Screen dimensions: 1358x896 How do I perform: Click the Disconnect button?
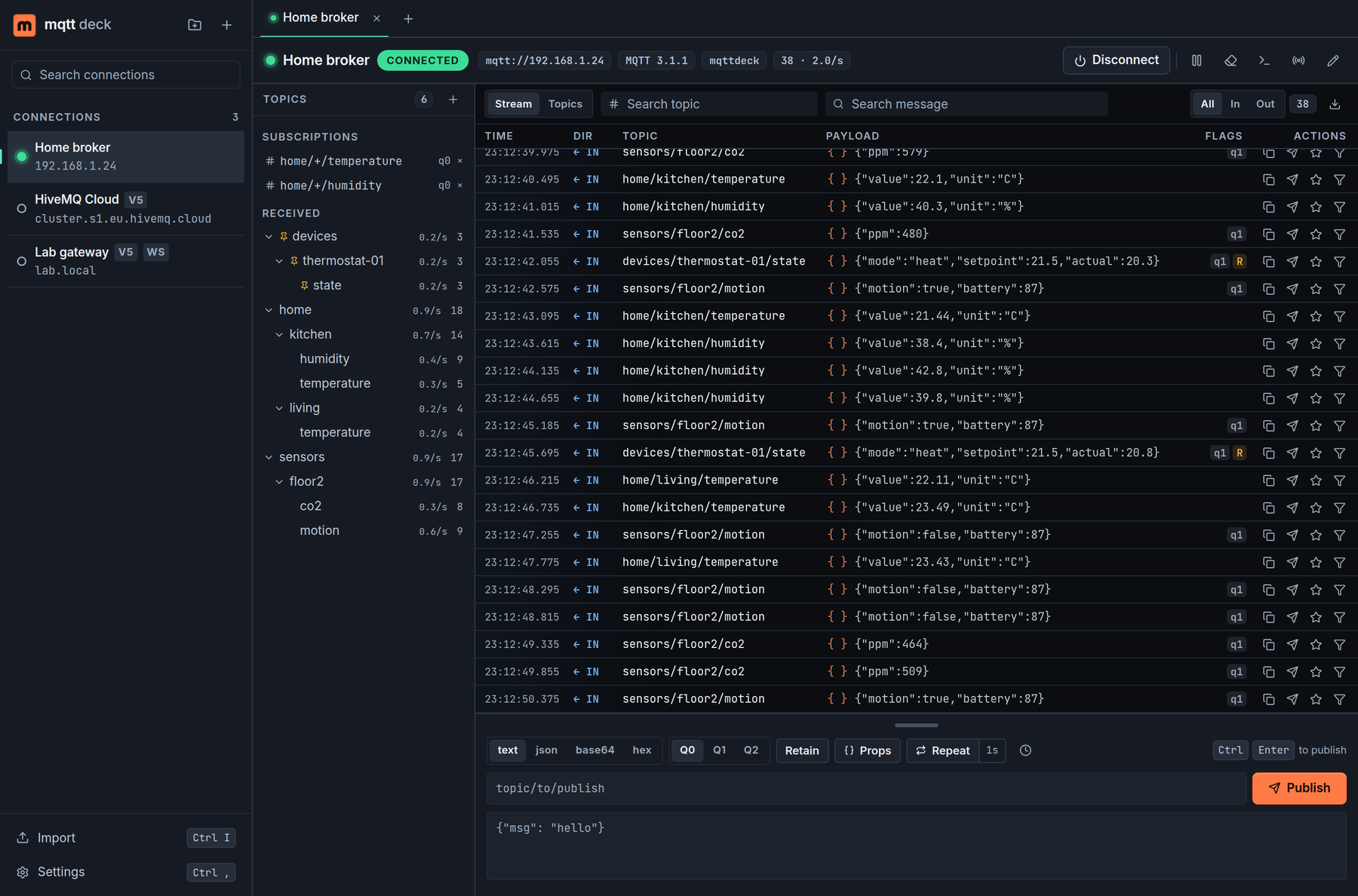(1116, 60)
